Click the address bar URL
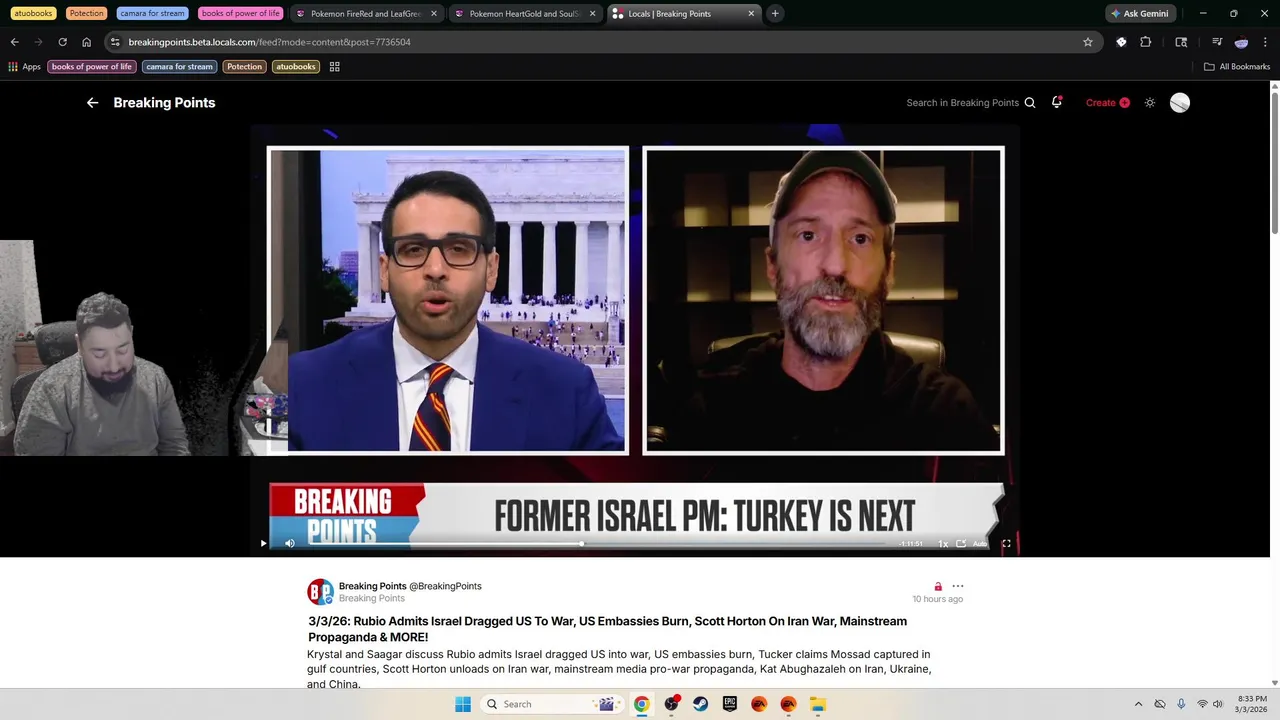Viewport: 1280px width, 720px height. point(270,42)
